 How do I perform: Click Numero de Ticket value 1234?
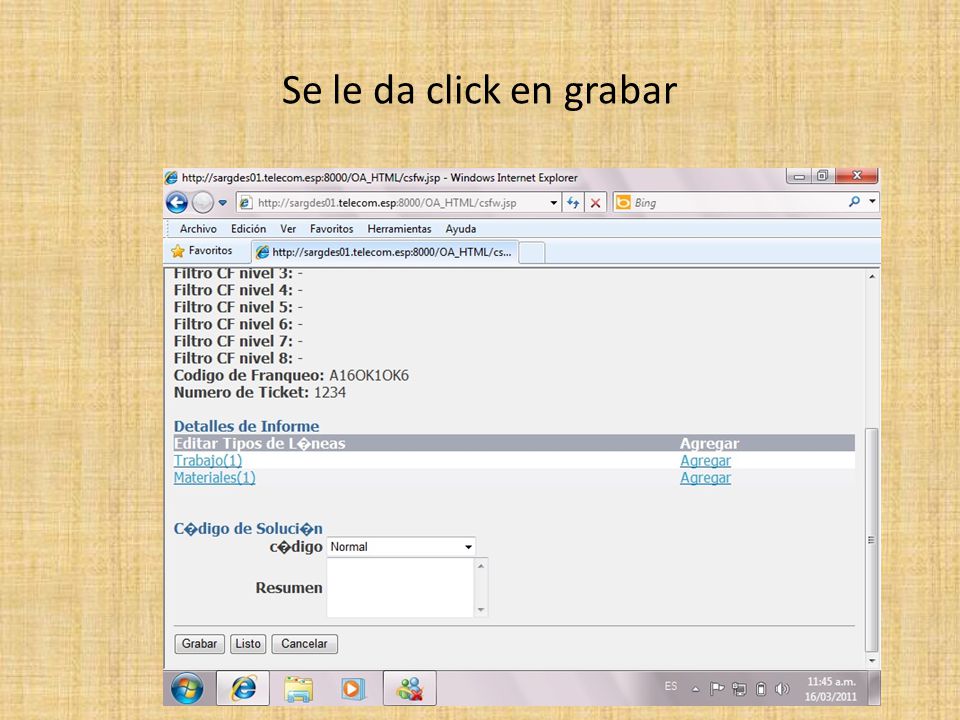(x=330, y=392)
